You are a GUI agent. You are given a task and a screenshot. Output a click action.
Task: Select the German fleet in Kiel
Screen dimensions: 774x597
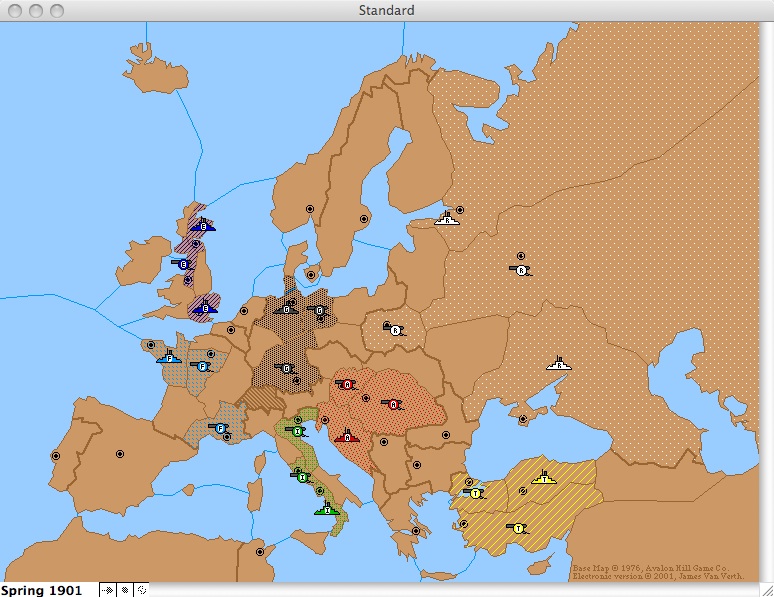(x=286, y=309)
